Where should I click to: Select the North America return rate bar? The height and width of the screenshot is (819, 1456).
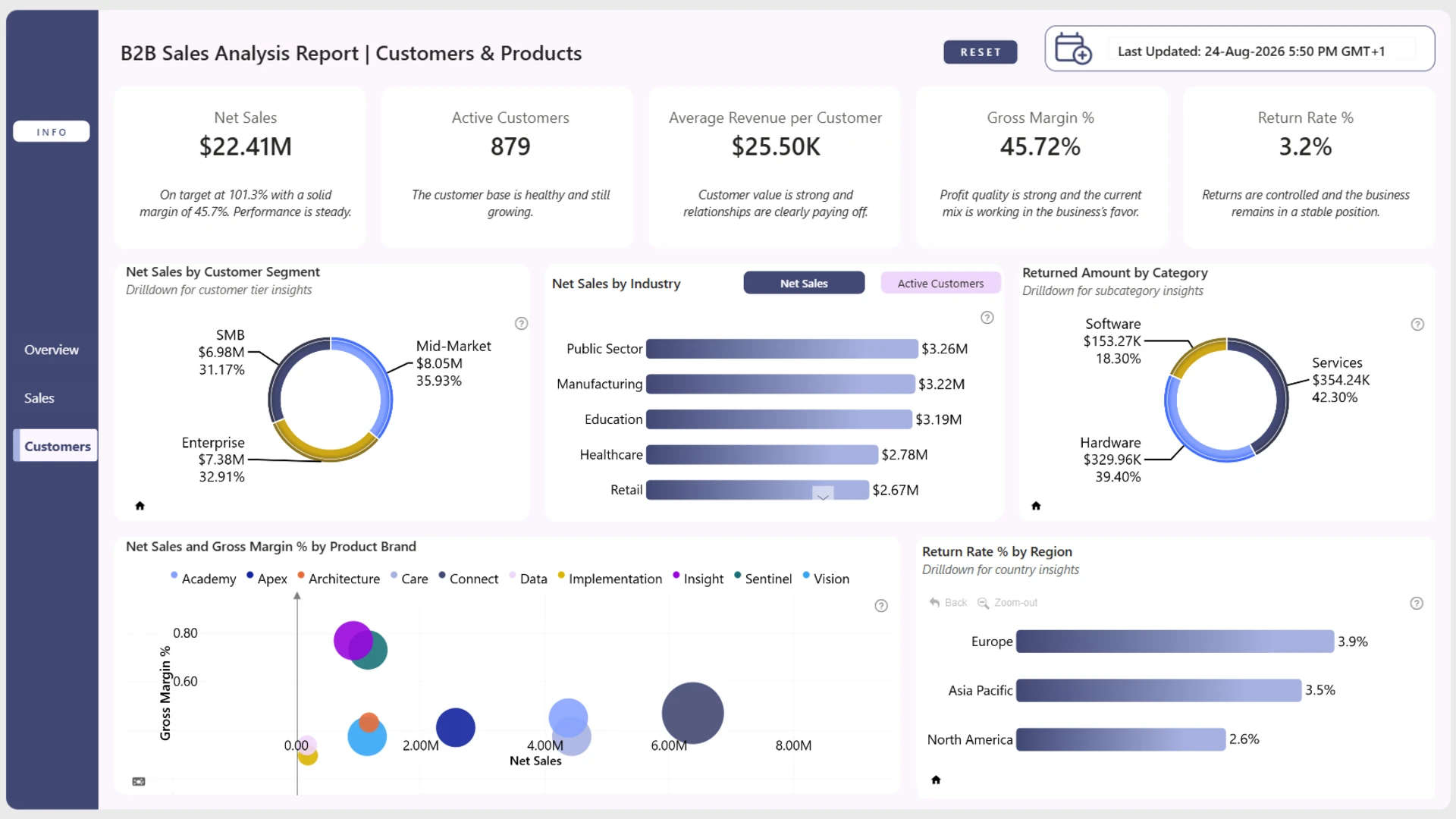pos(1121,739)
